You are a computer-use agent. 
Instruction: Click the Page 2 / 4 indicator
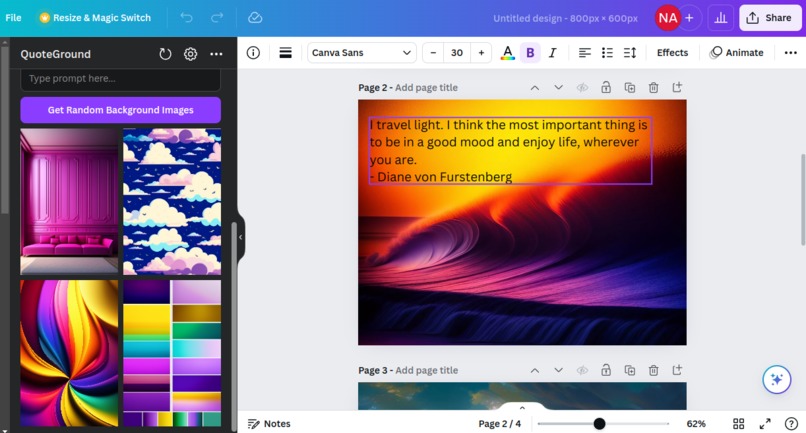pos(499,424)
